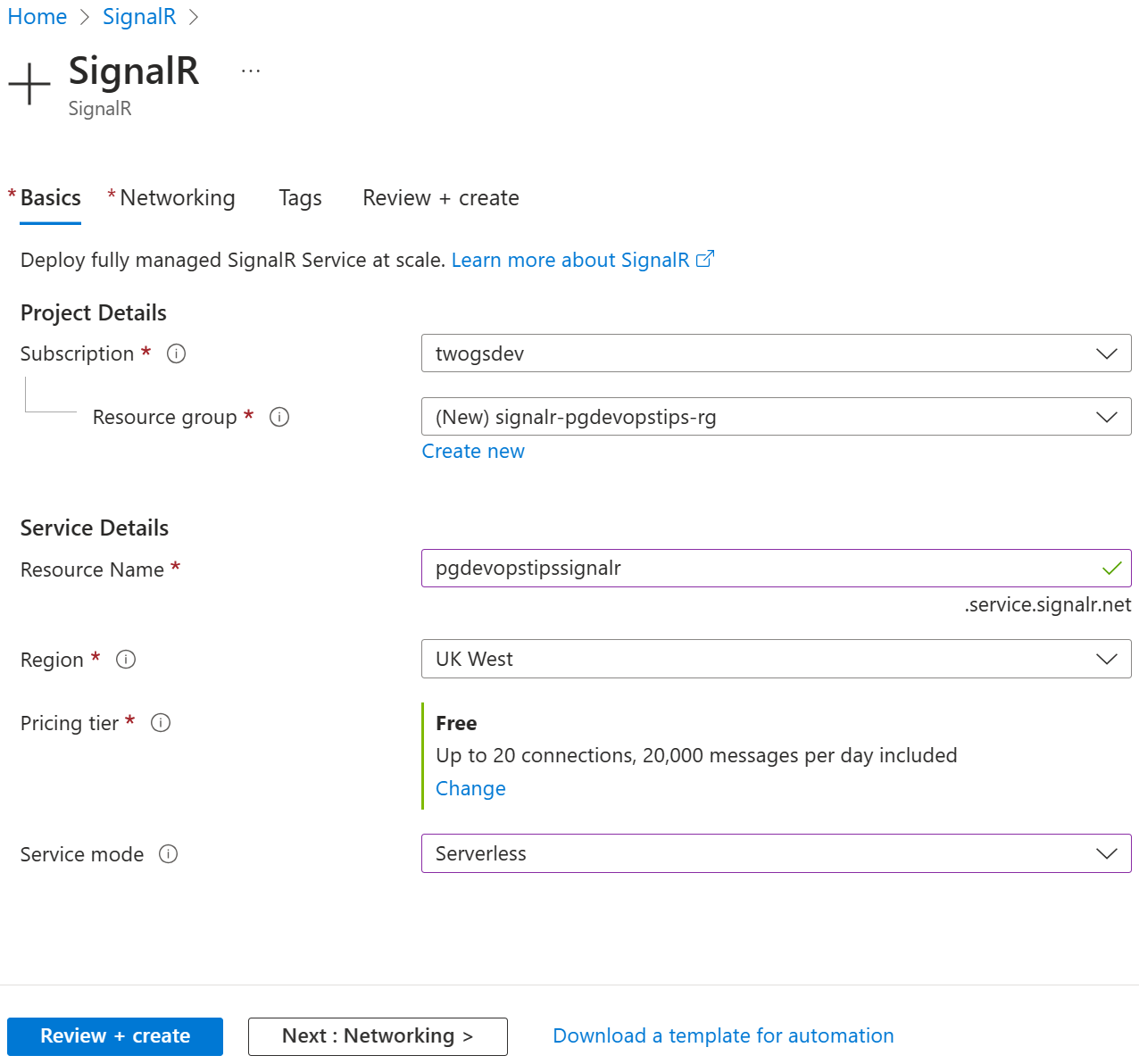1139x1064 pixels.
Task: Open the Region dropdown set to UK West
Action: point(776,659)
